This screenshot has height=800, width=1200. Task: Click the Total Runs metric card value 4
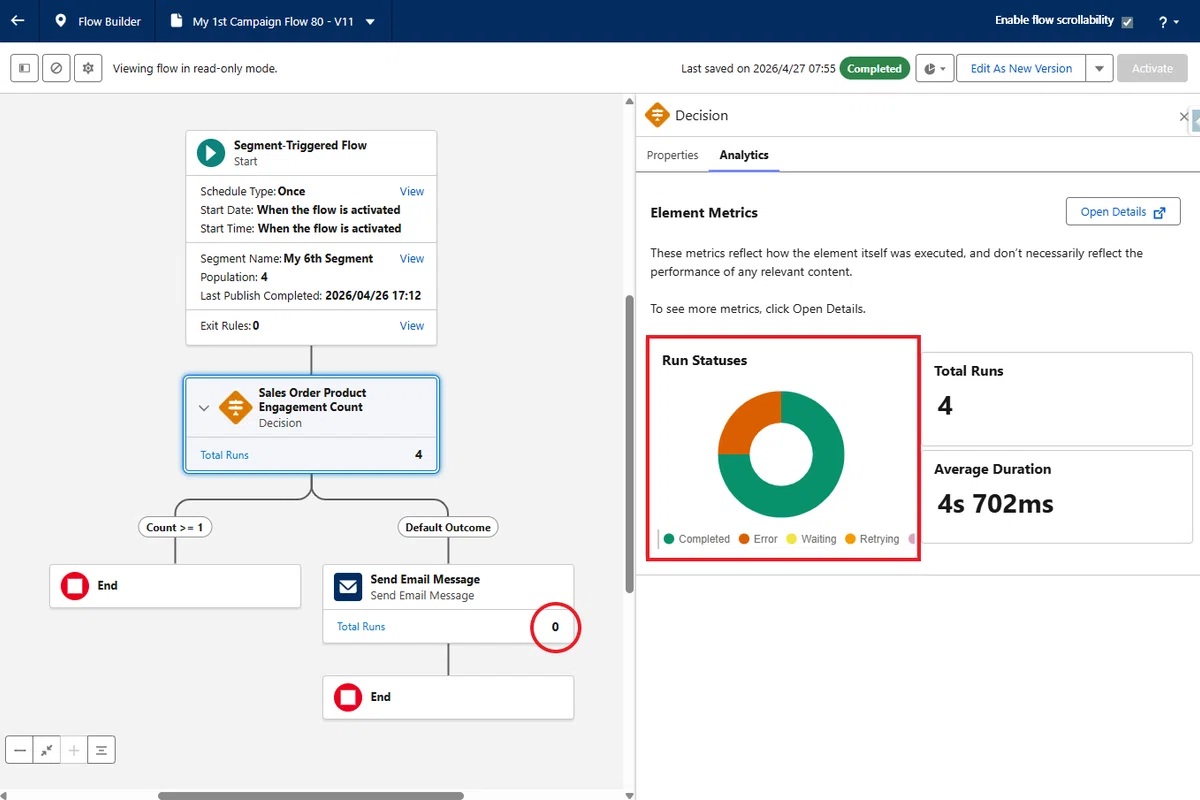[945, 405]
